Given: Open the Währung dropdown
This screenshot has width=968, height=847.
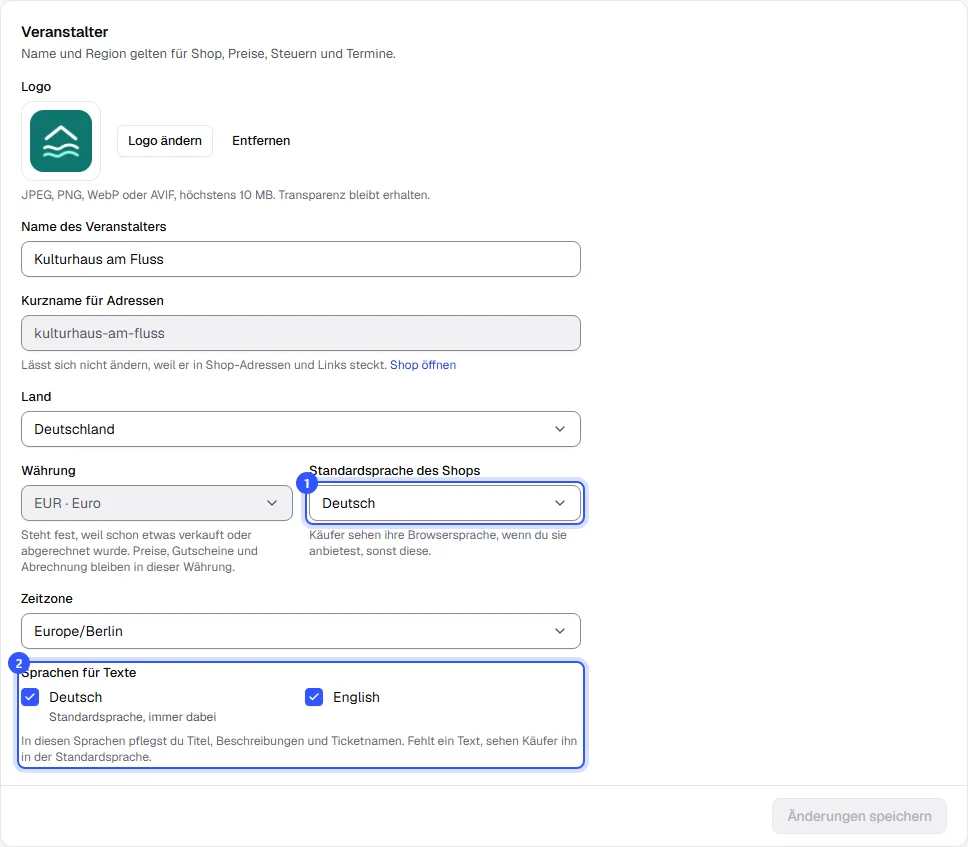Looking at the screenshot, I should [x=157, y=503].
